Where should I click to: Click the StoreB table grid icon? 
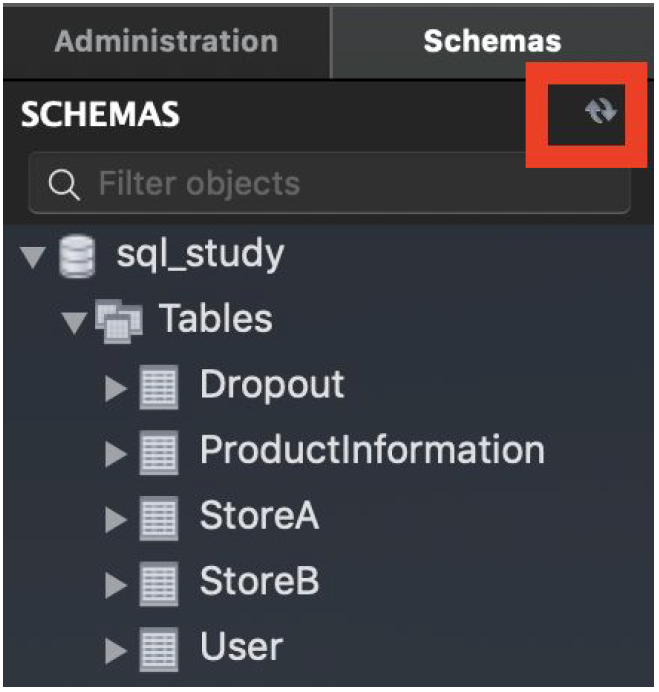tap(159, 584)
